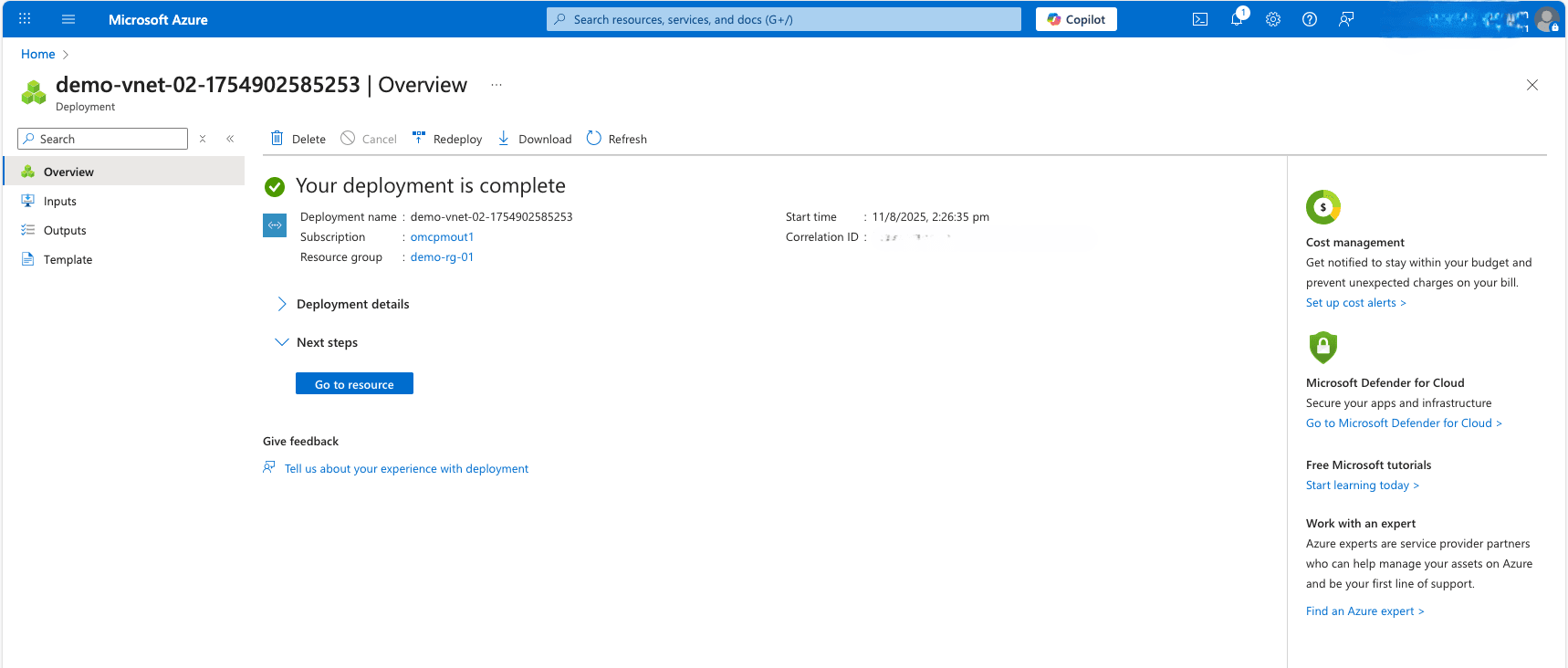Open the top bar feedback icon

(1346, 19)
